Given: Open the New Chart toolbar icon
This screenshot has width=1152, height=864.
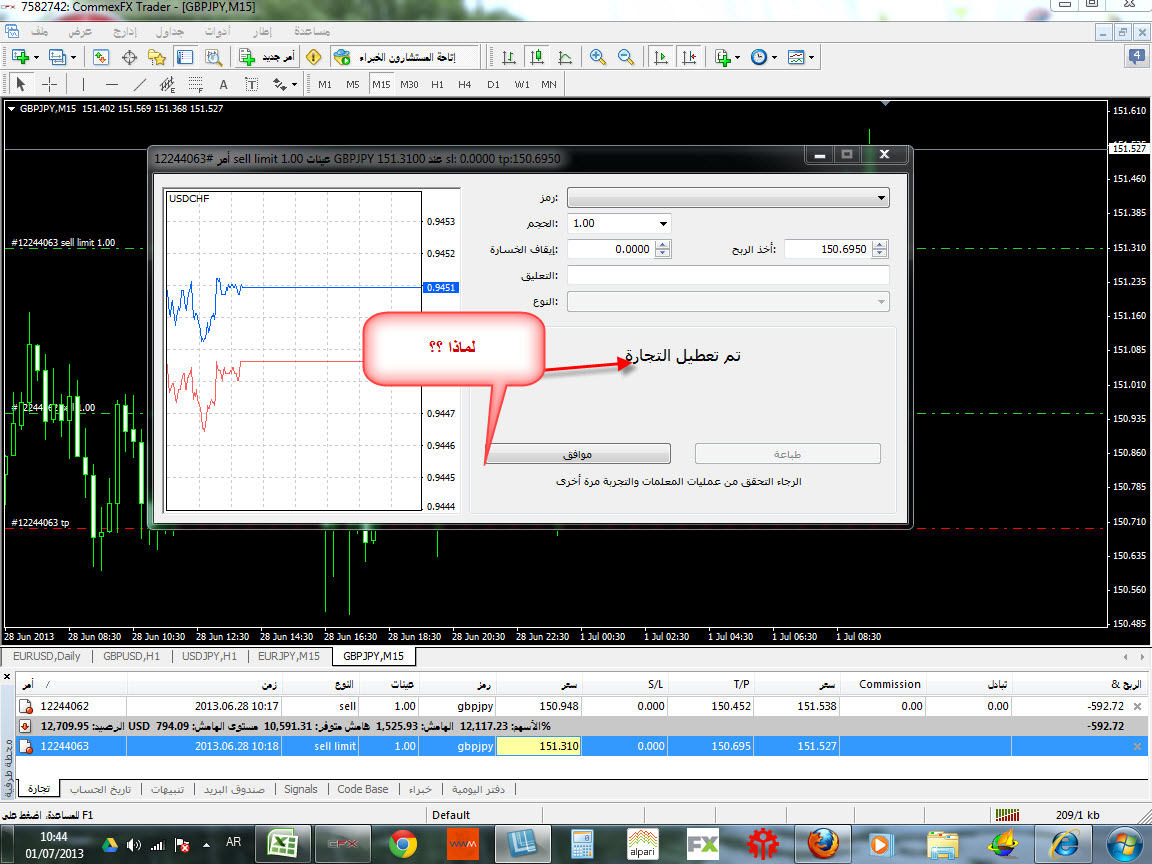Looking at the screenshot, I should 20,57.
